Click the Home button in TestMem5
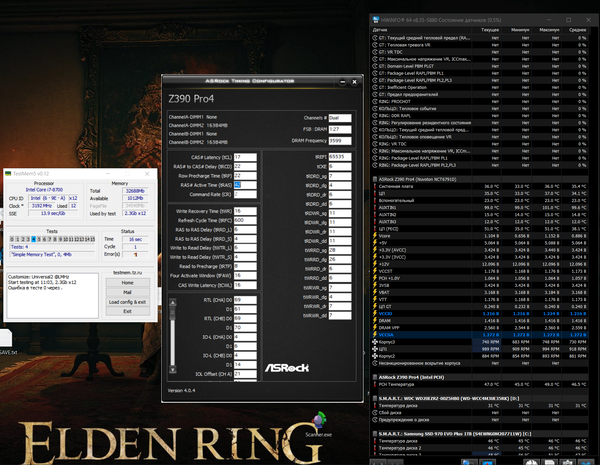The height and width of the screenshot is (465, 600). (x=127, y=282)
